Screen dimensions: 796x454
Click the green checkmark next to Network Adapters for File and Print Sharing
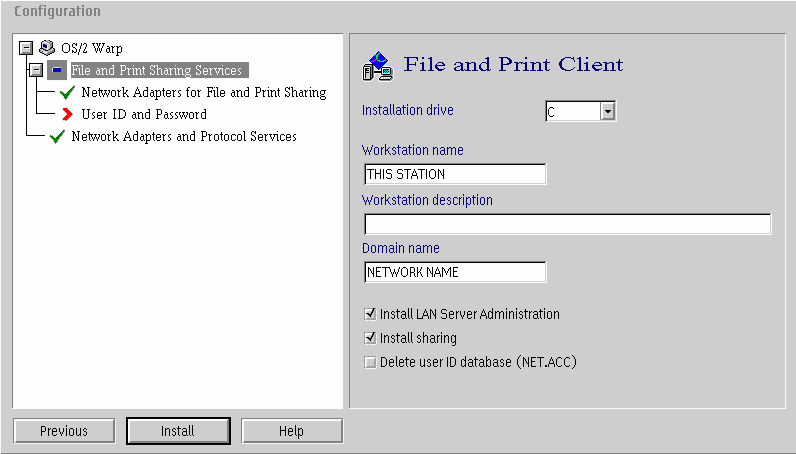pos(67,92)
